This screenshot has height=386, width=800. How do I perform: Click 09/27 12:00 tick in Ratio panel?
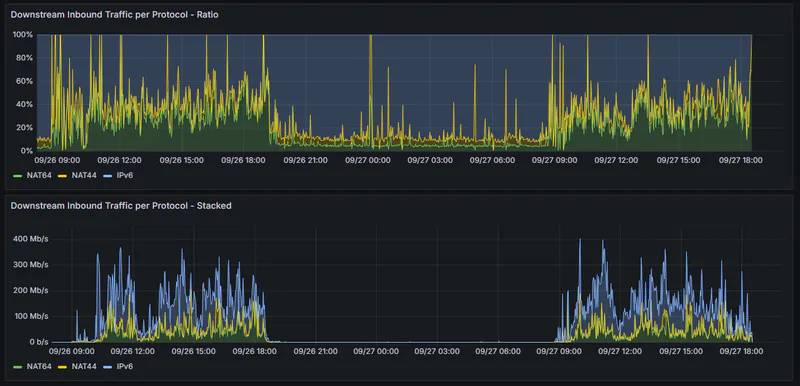(616, 160)
